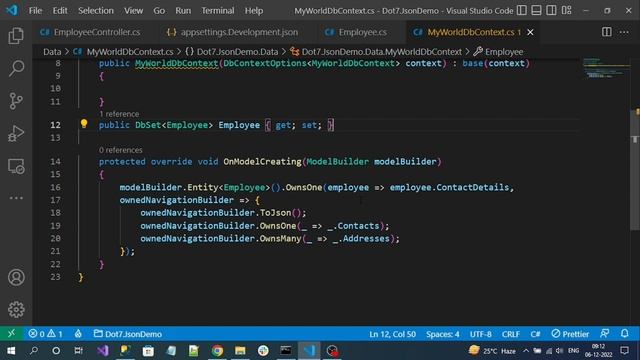Open the Windows Start button
This screenshot has width=640, height=360.
click(11, 351)
